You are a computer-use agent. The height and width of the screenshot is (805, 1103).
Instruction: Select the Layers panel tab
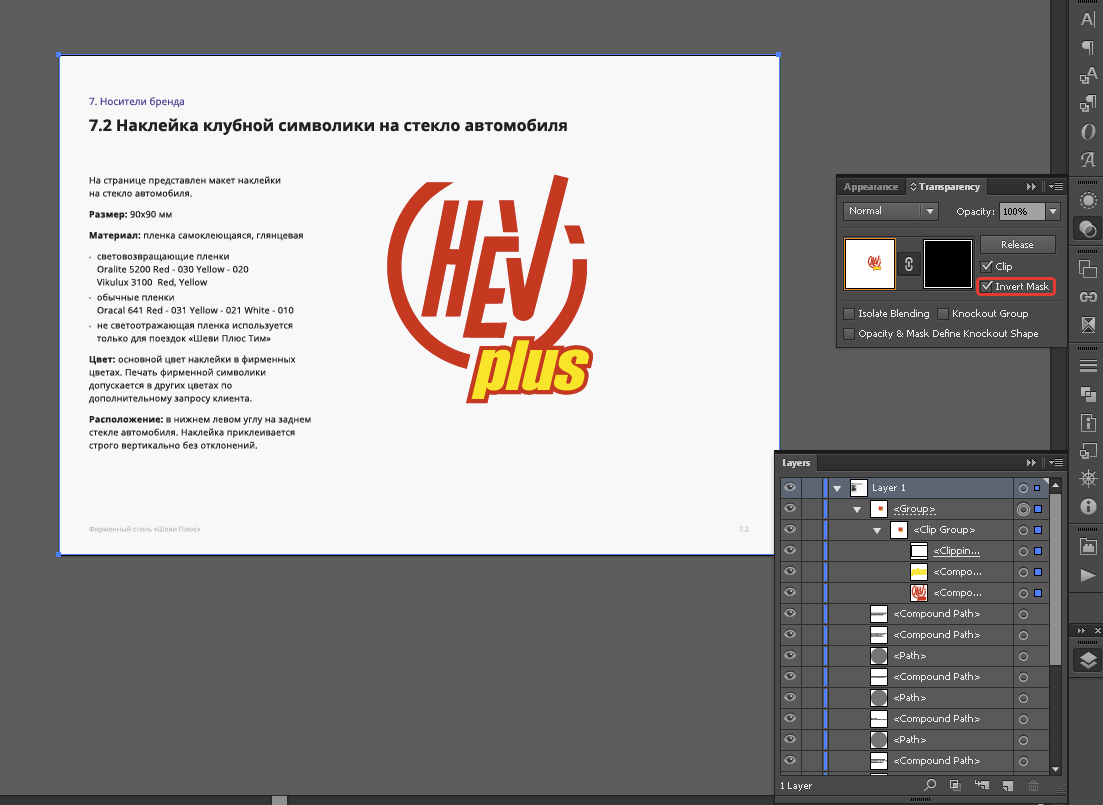tap(796, 462)
